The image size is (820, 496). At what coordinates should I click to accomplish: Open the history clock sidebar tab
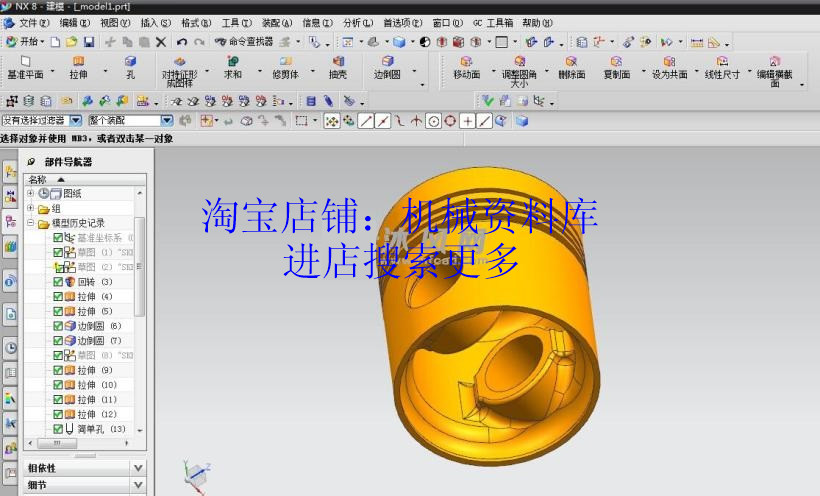[10, 347]
